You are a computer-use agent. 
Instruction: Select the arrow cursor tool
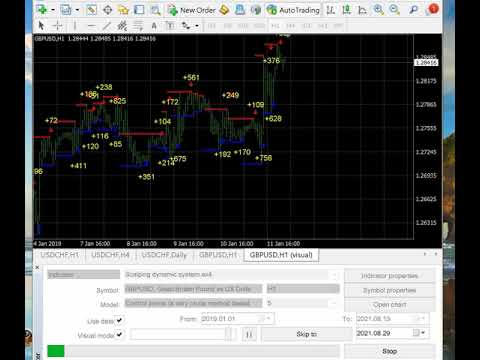(x=41, y=26)
